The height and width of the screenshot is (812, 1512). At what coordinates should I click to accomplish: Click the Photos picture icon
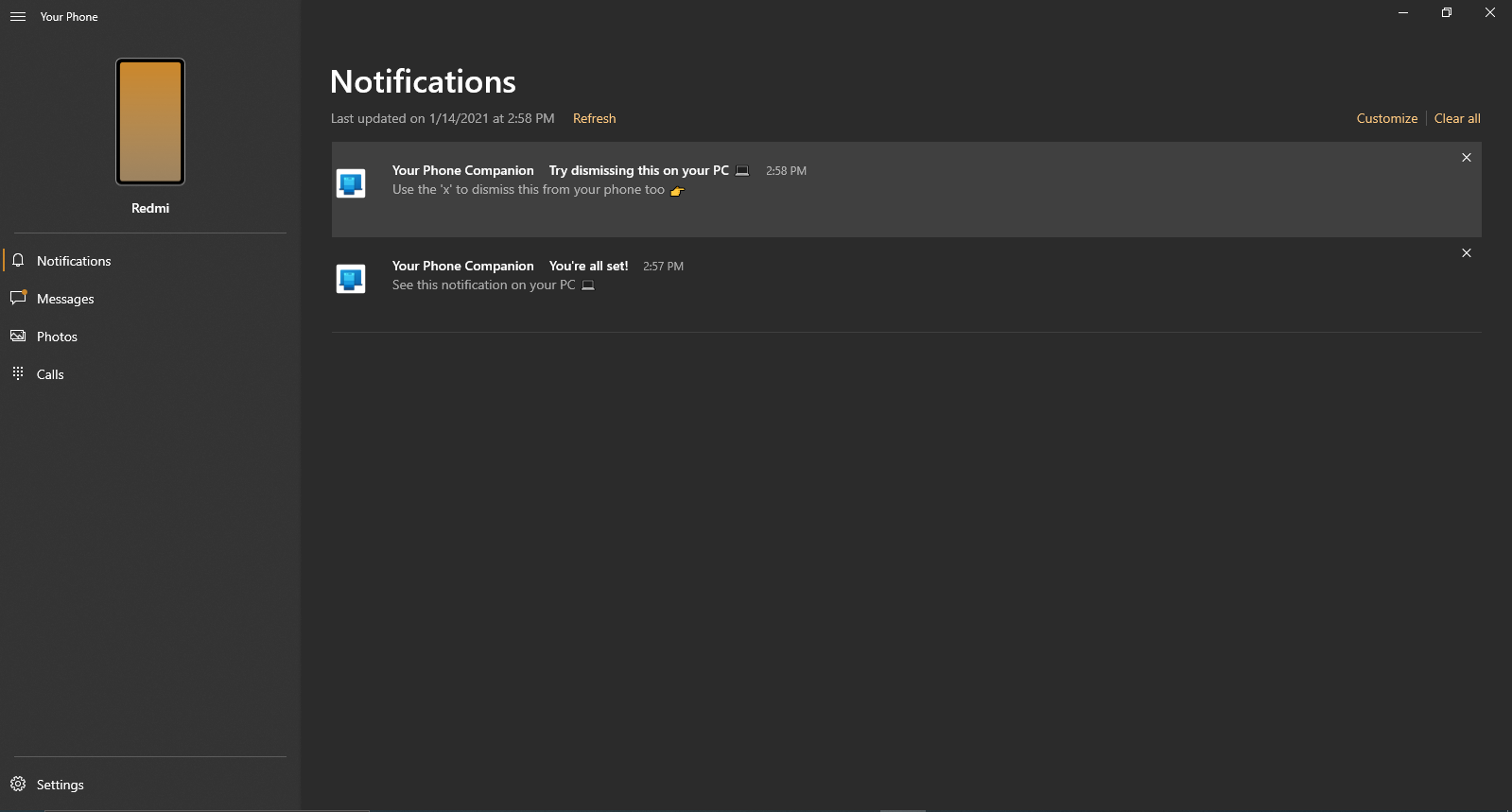tap(18, 336)
